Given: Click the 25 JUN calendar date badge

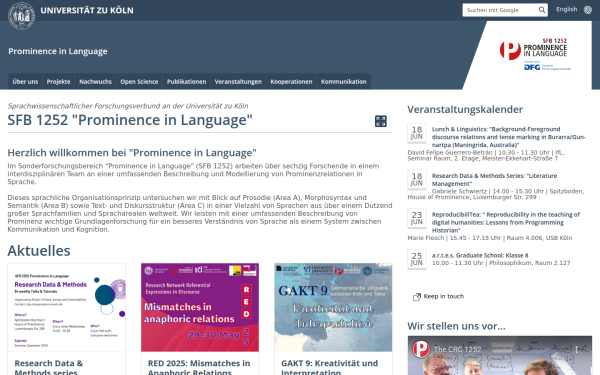Looking at the screenshot, I should 417,259.
